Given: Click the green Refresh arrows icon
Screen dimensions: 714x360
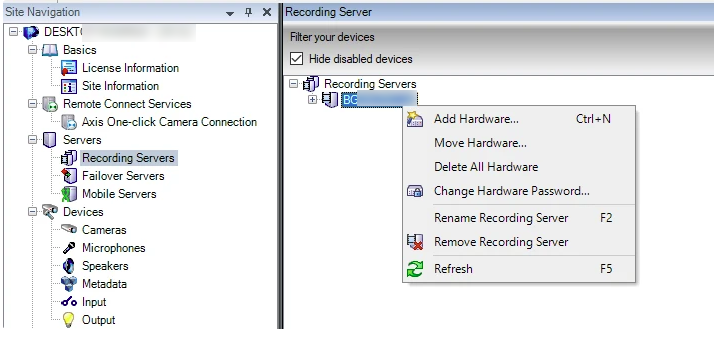Looking at the screenshot, I should coord(415,269).
